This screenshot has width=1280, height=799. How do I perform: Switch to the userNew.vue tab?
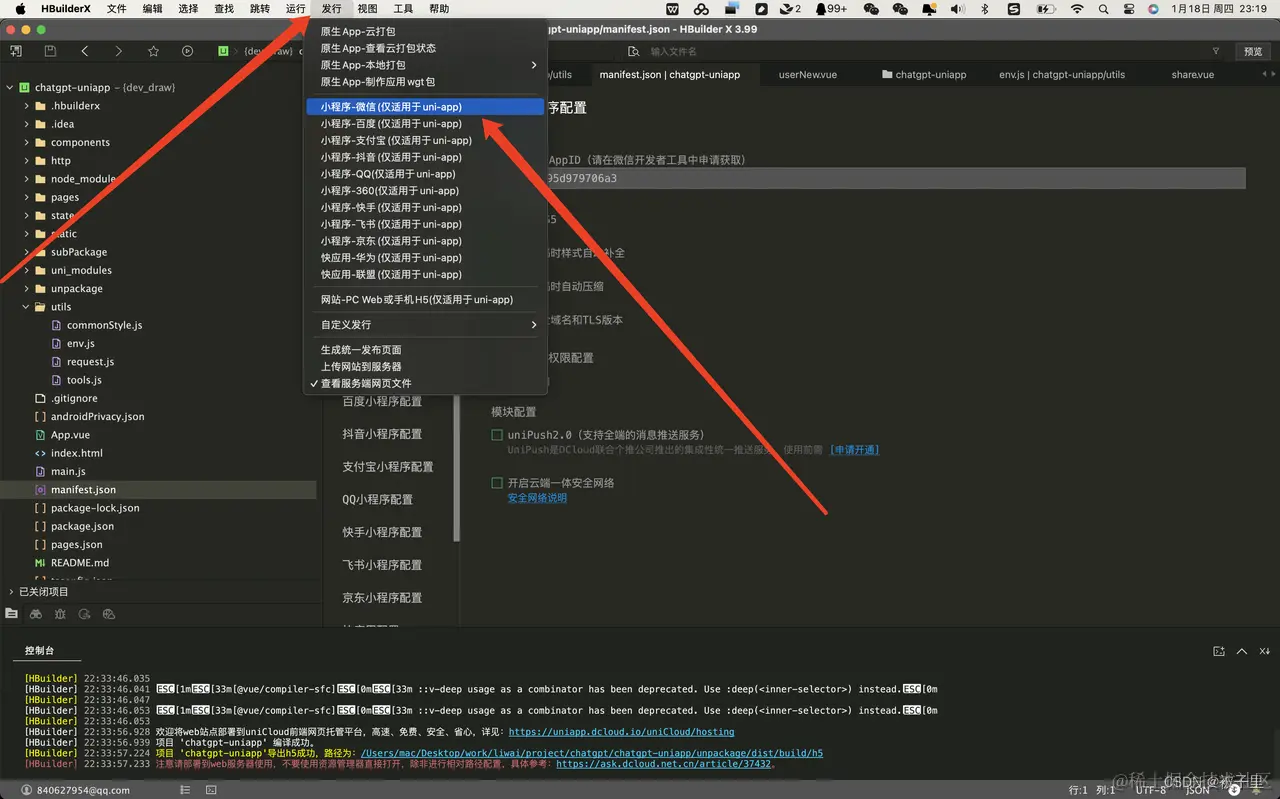807,75
